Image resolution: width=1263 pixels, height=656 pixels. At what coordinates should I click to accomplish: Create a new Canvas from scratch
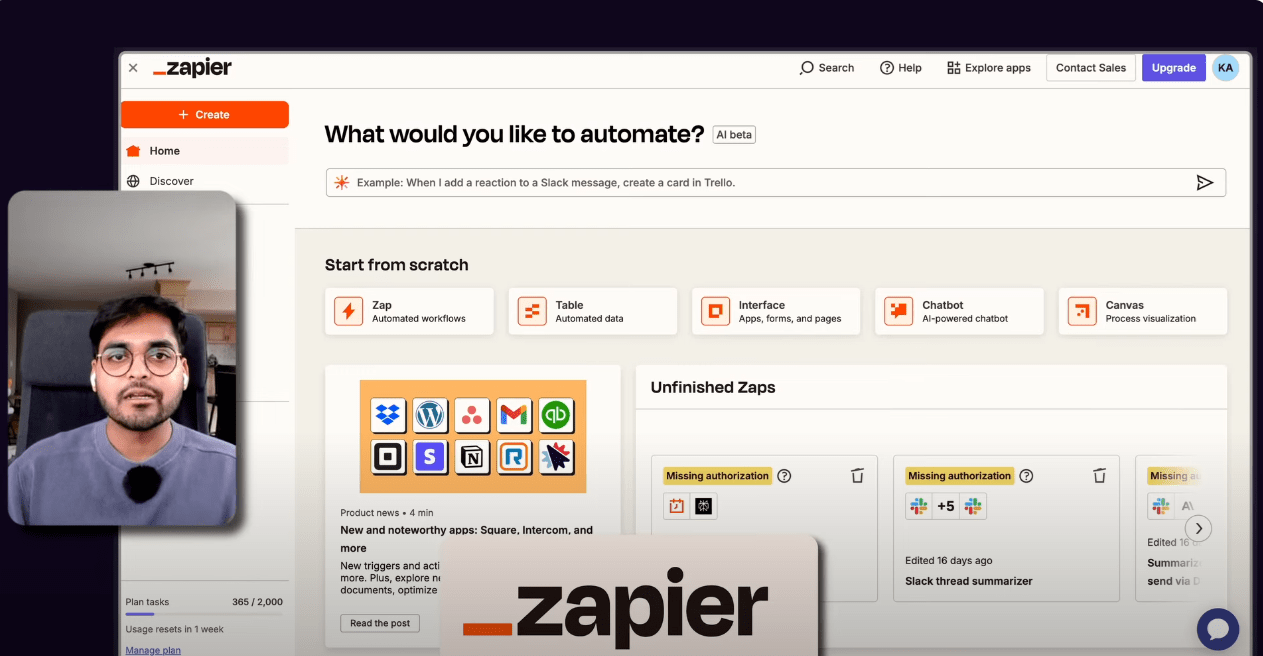pyautogui.click(x=1143, y=311)
